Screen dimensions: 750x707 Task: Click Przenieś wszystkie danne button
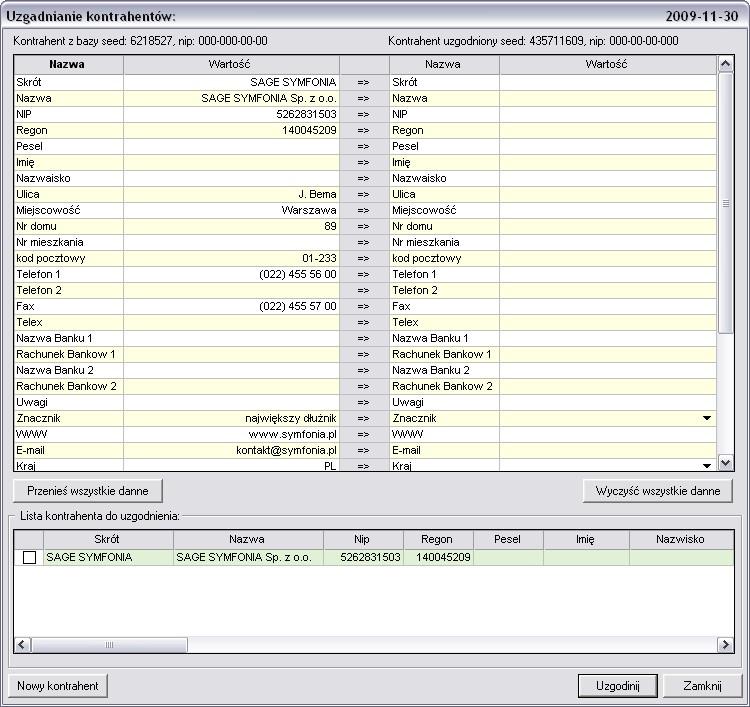88,491
